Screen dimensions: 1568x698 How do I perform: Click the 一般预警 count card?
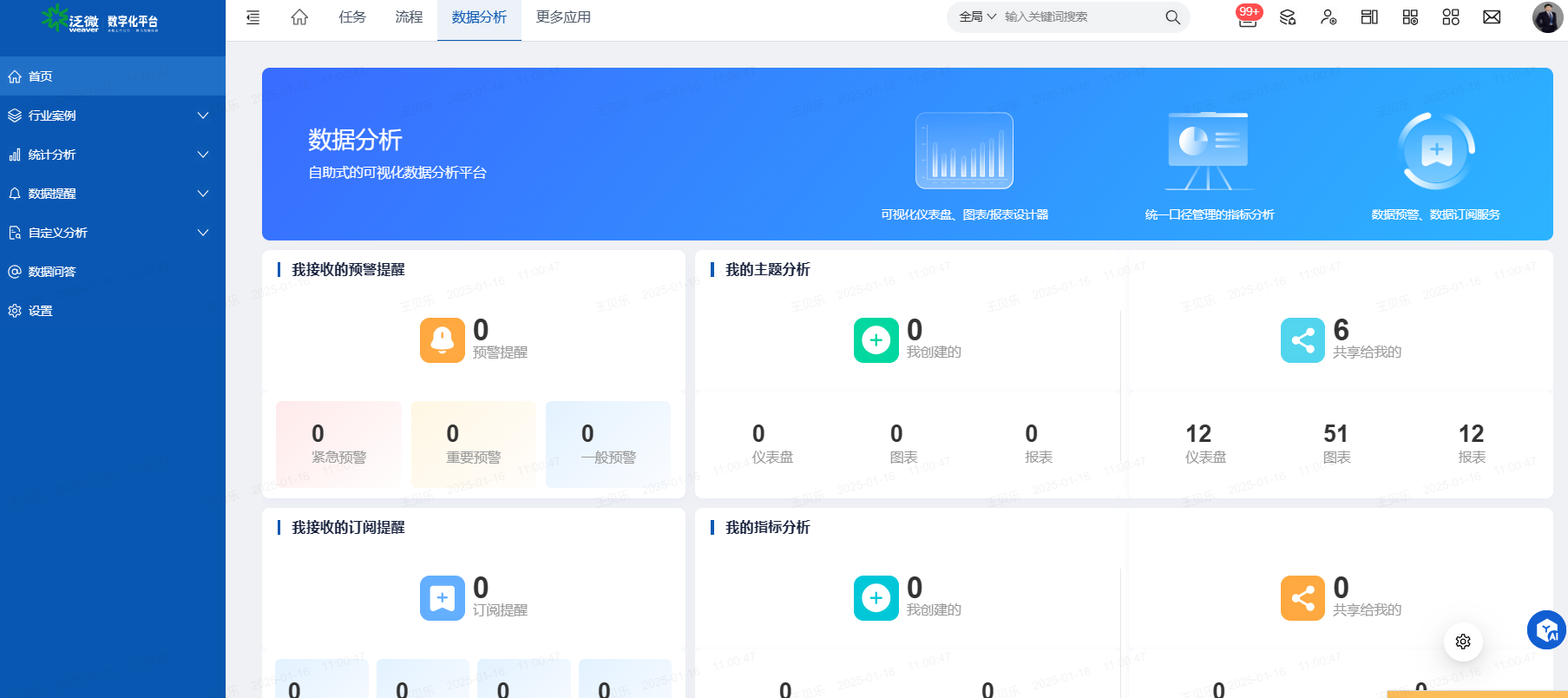pos(608,444)
